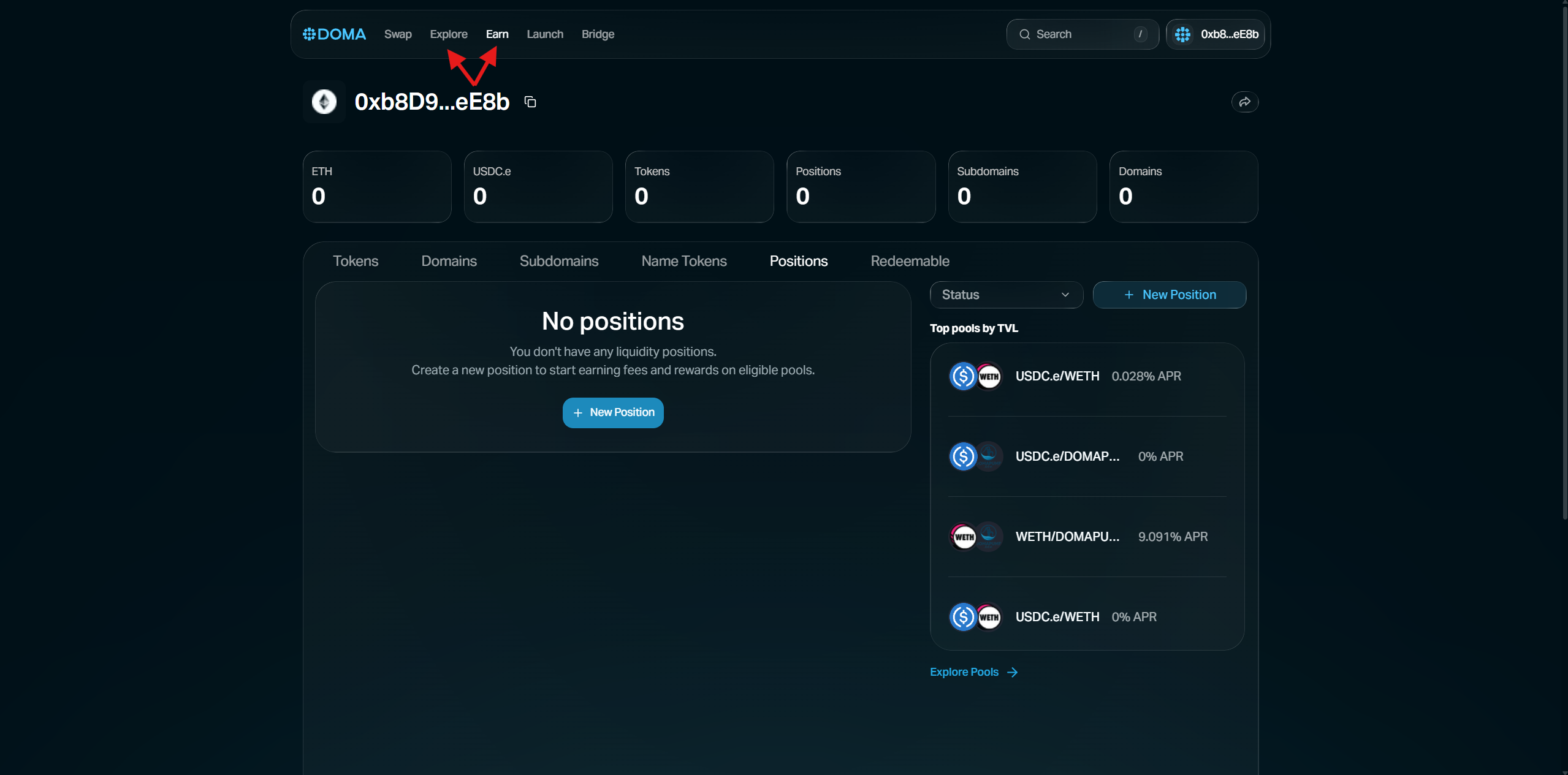The width and height of the screenshot is (1568, 775).
Task: Click USDC.e/WETH 0.028% APR pool icons
Action: 975,376
